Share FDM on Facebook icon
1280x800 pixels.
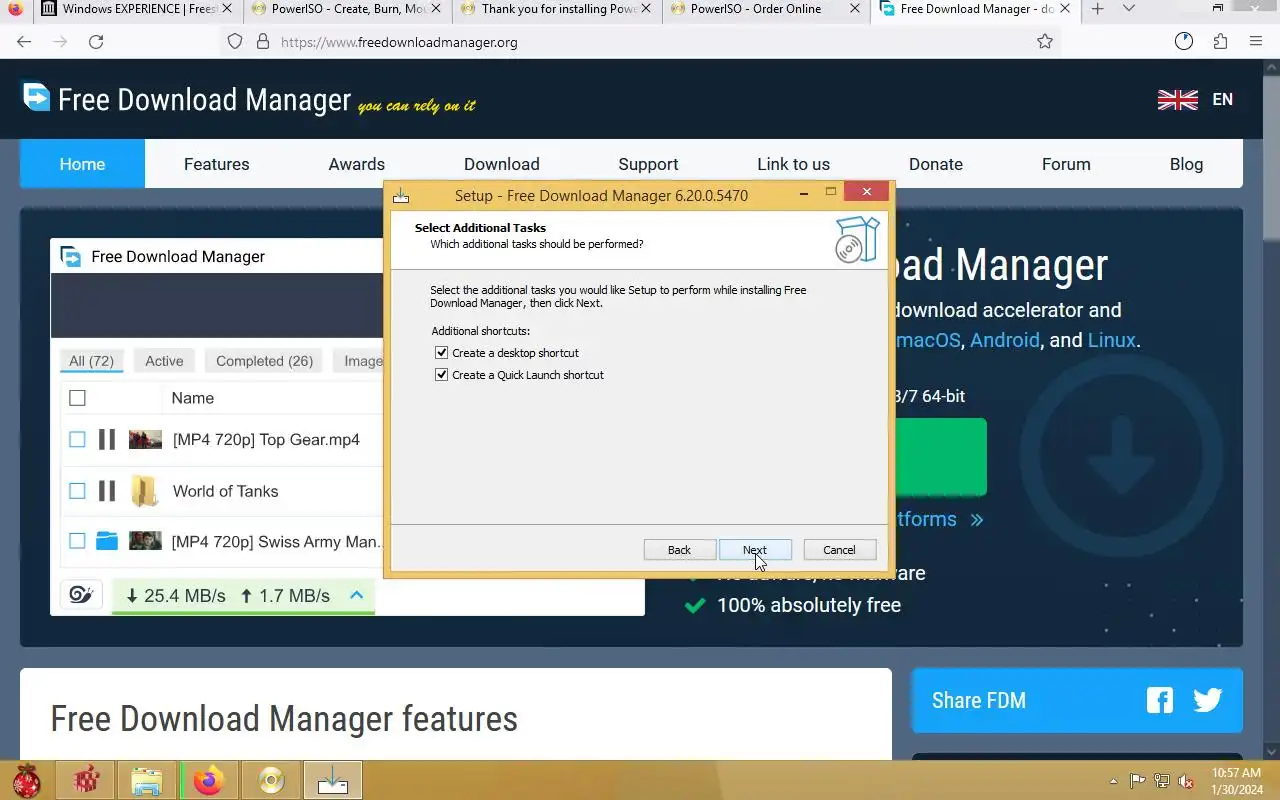[x=1160, y=700]
